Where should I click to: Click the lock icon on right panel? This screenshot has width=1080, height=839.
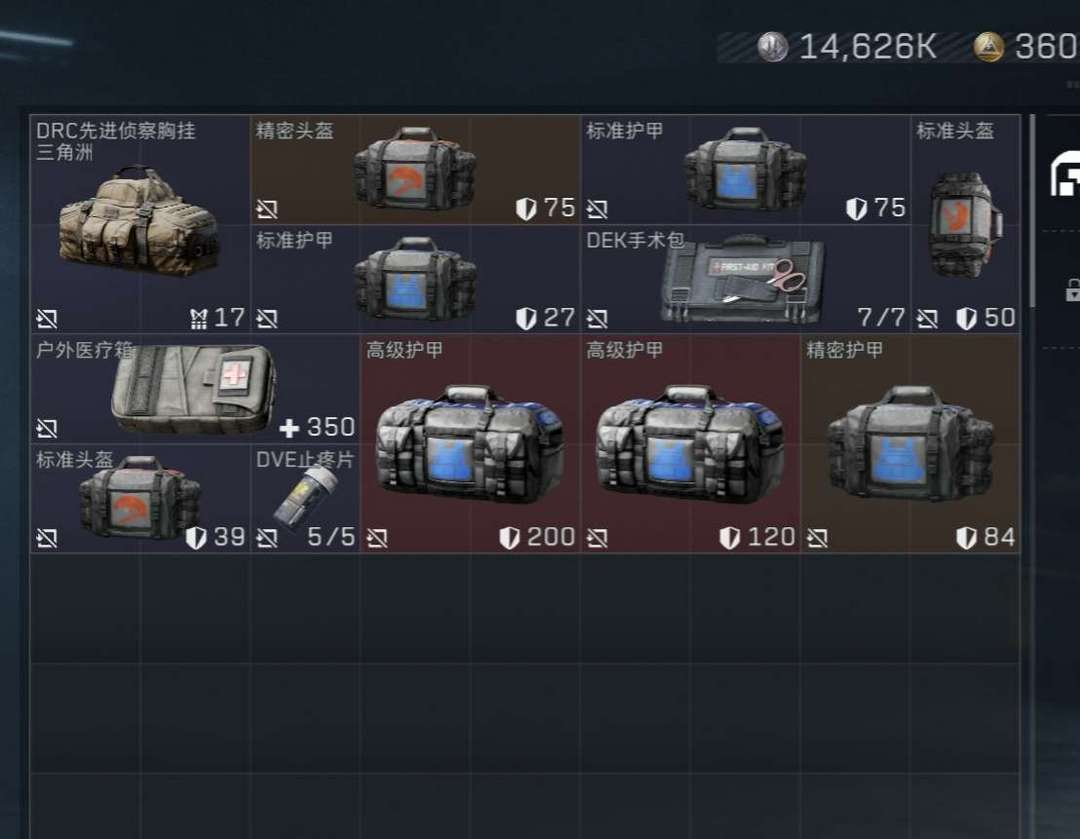point(1072,290)
